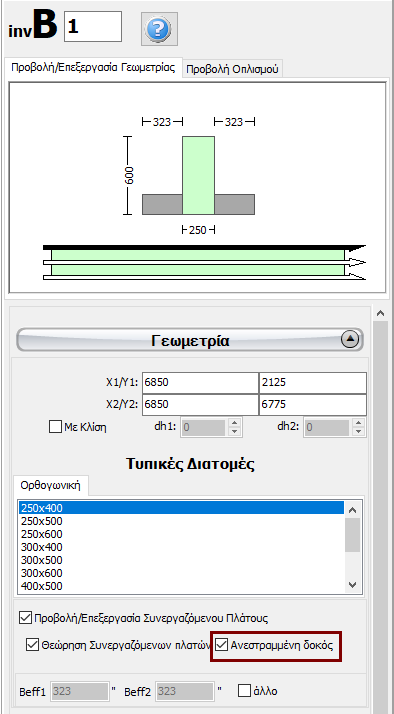Collapse the Γεωμετρία section arrow icon
This screenshot has width=394, height=714.
click(x=350, y=340)
